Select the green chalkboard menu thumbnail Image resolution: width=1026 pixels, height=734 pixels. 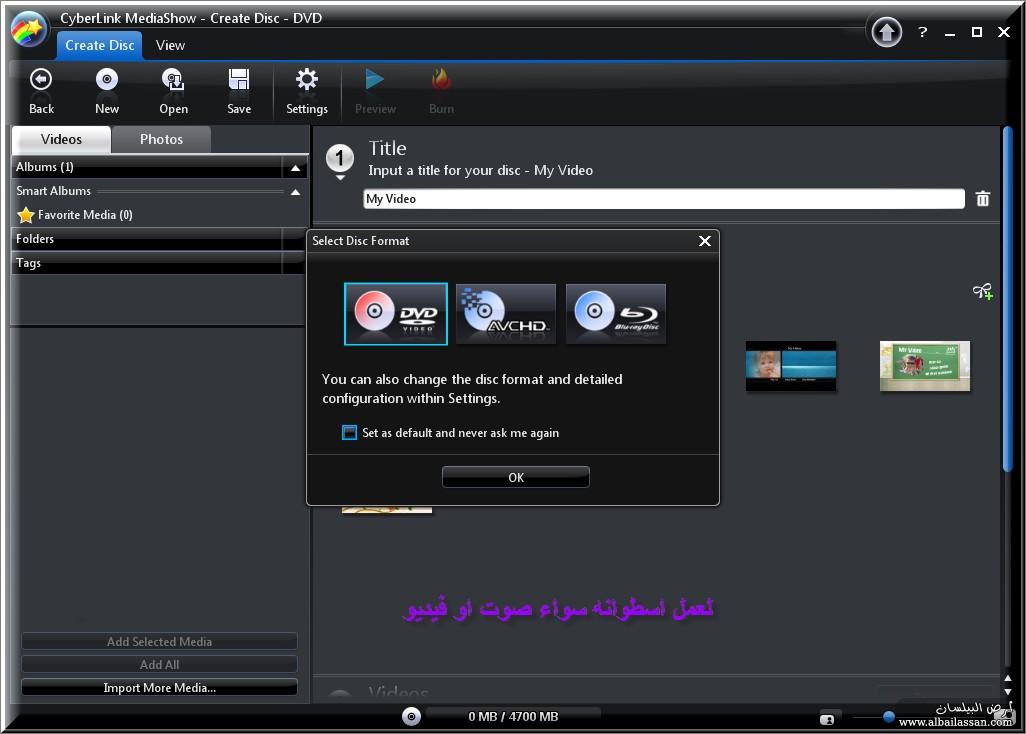point(925,366)
